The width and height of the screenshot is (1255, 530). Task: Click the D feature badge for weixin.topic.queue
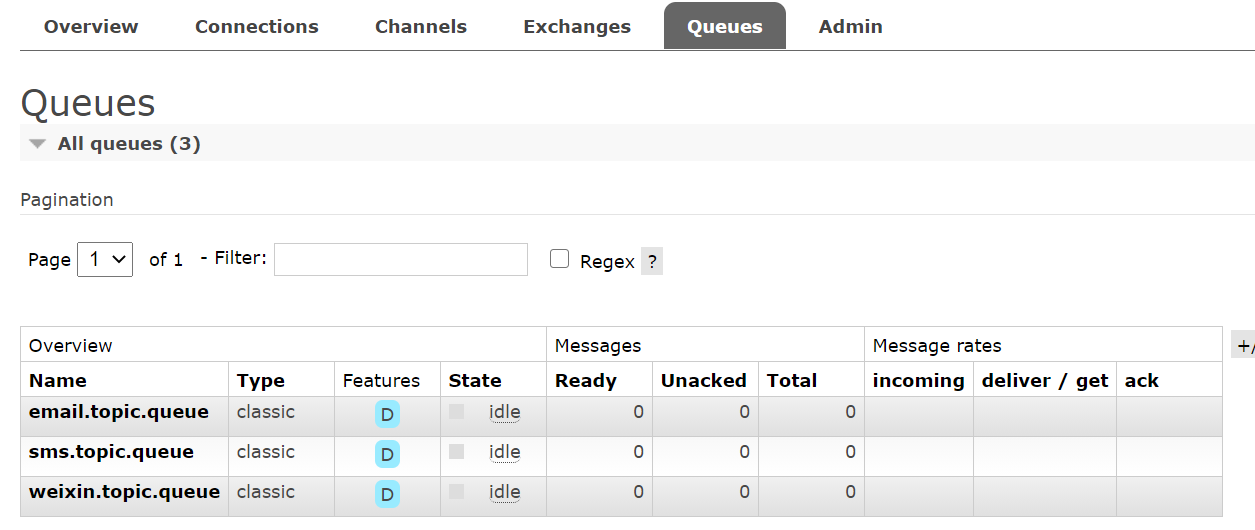pyautogui.click(x=387, y=494)
